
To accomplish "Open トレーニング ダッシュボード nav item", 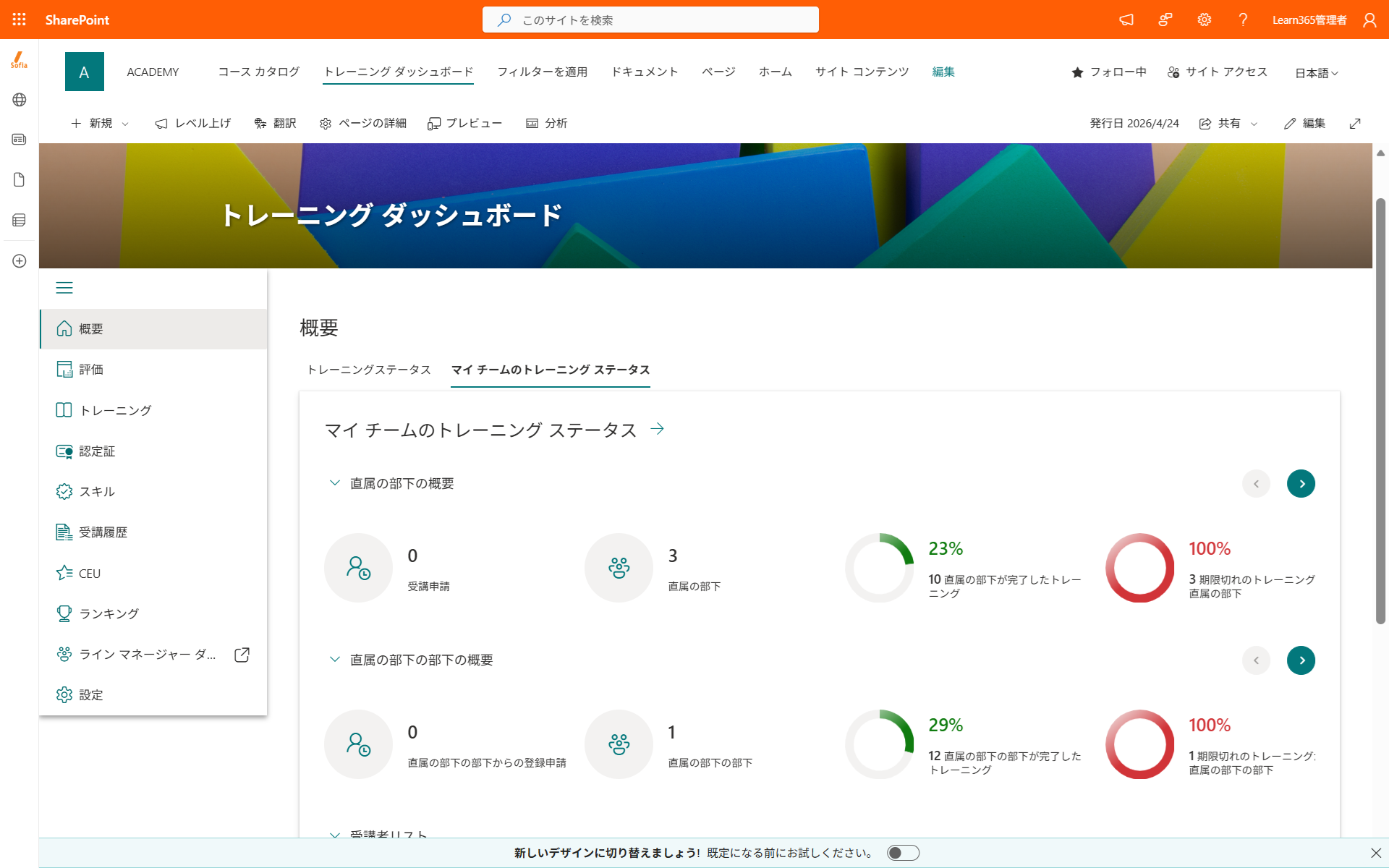I will click(x=398, y=72).
